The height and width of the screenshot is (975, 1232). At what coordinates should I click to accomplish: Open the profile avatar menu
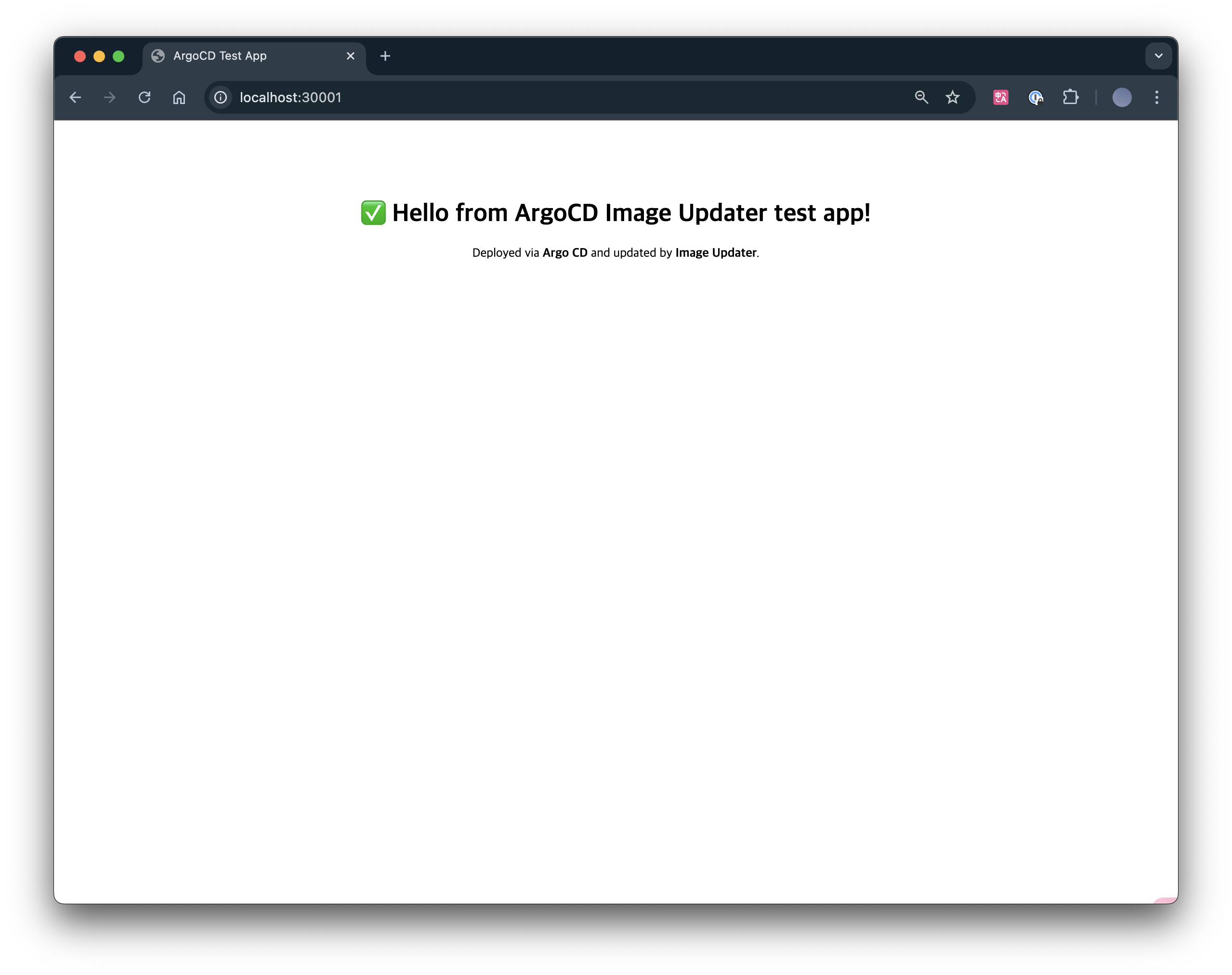click(1122, 98)
